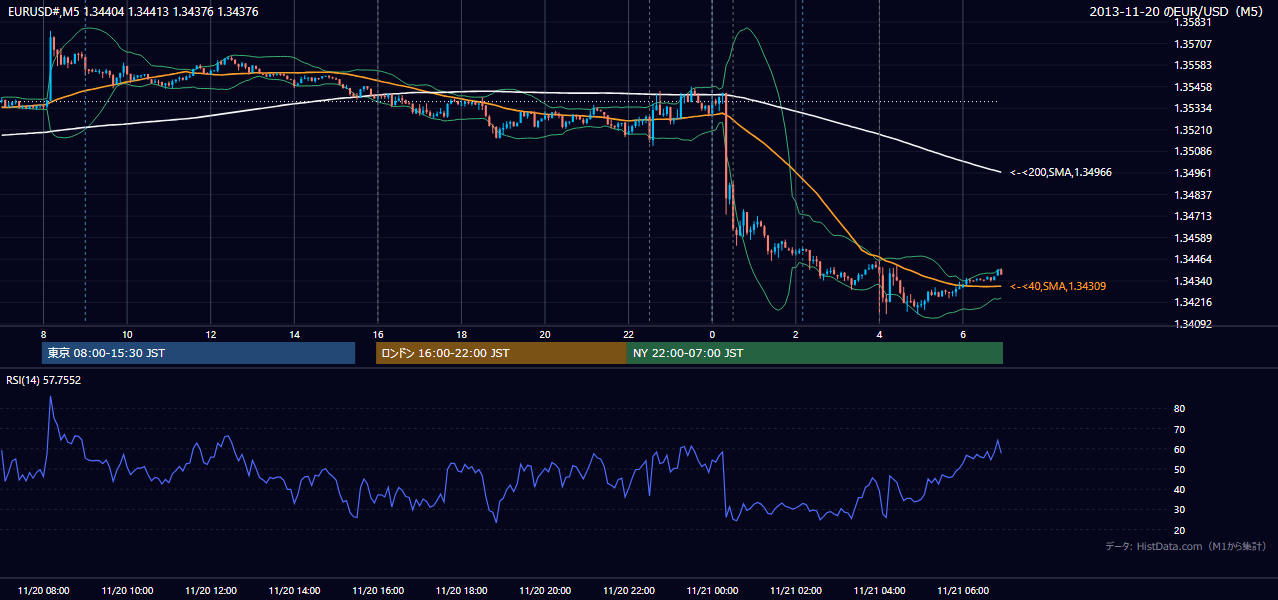Viewport: 1278px width, 600px height.
Task: Click price axis value 1.34589
Action: click(1192, 238)
